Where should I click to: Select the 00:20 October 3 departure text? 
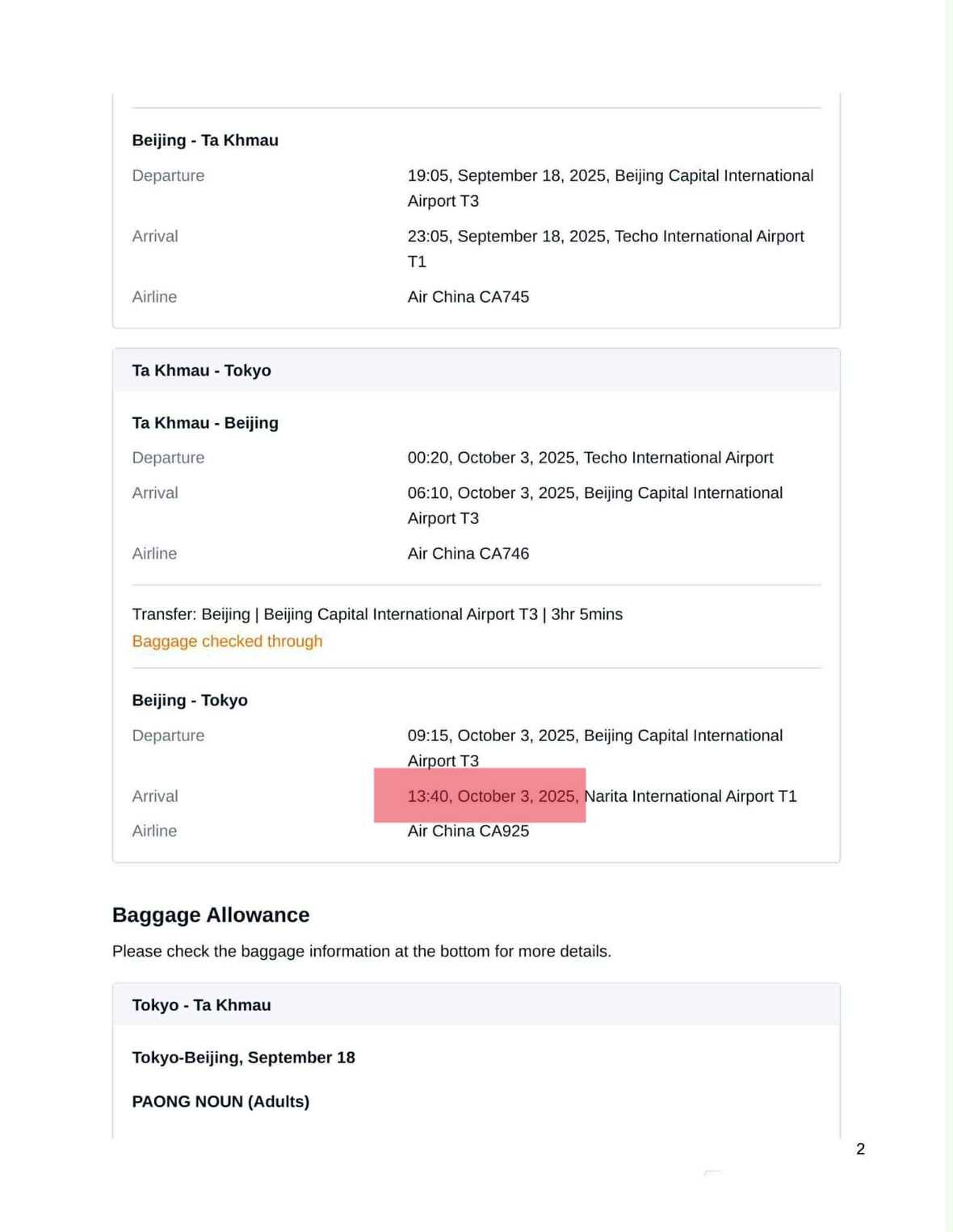590,458
